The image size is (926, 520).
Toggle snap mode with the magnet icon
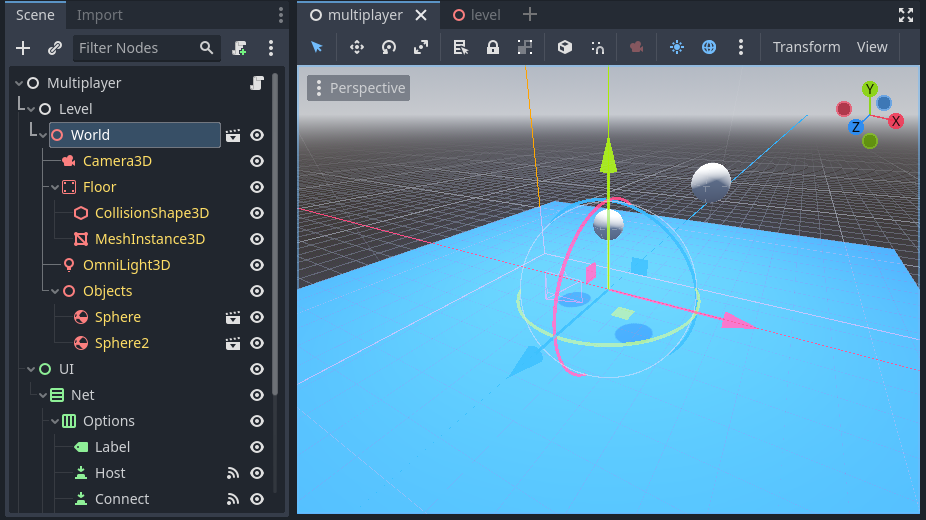[x=597, y=47]
